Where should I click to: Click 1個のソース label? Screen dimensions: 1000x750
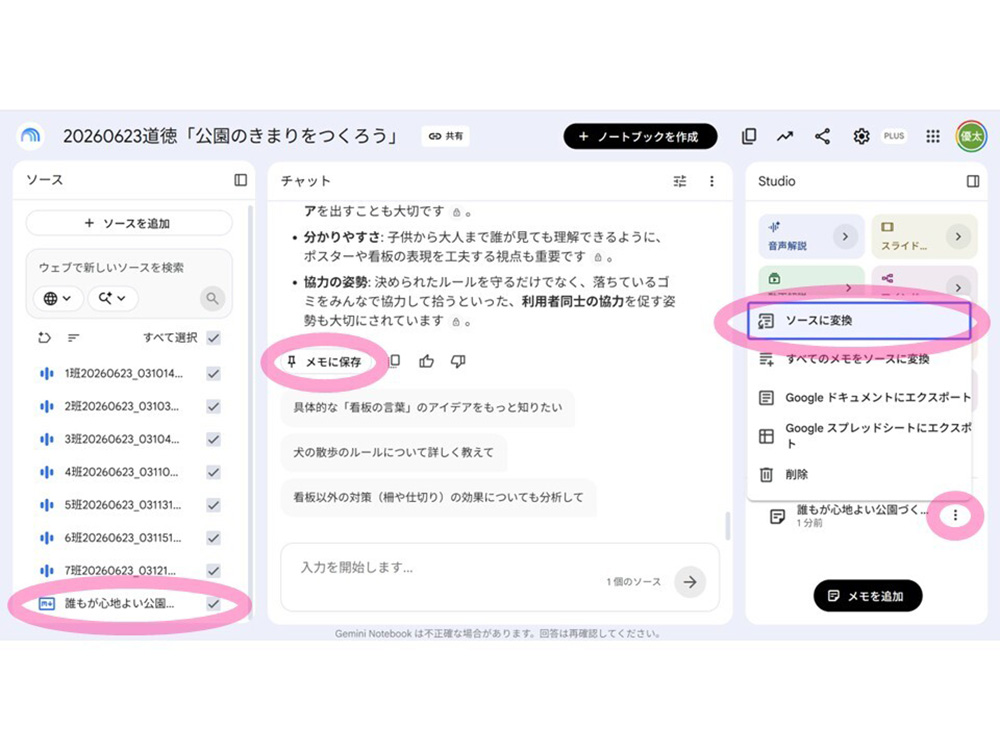633,582
